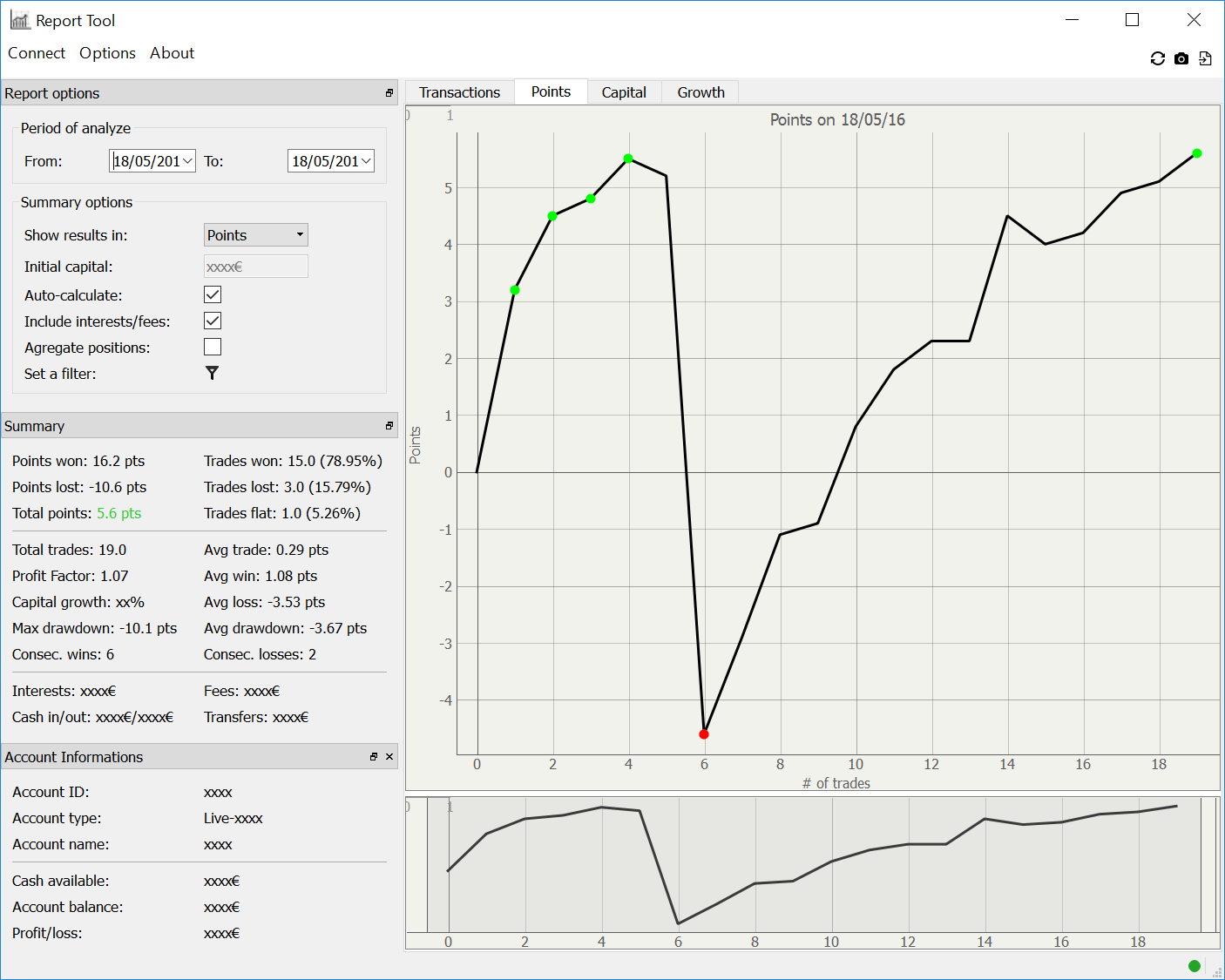Close the Account Informations panel
1225x980 pixels.
(389, 757)
